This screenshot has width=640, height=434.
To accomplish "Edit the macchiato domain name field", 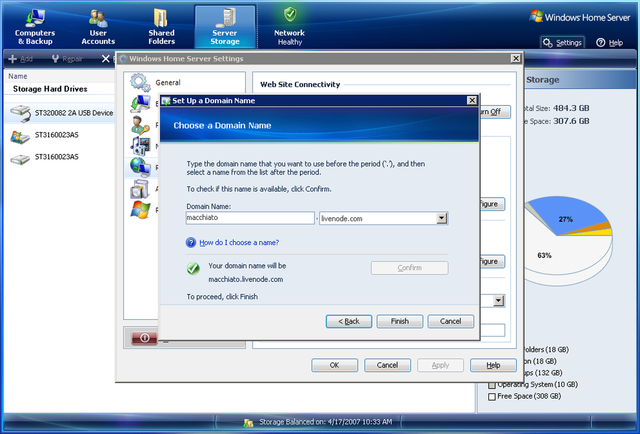I will [250, 218].
